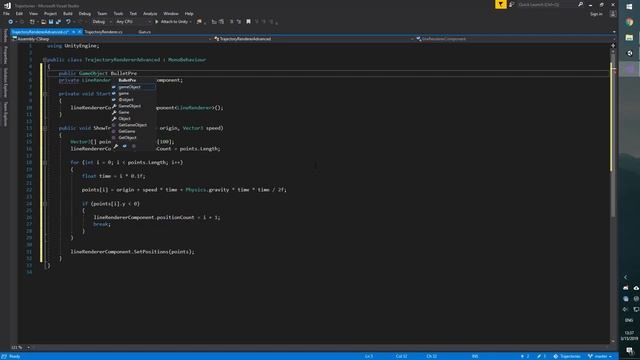Open the Attach to Unity dropdown arrow
The height and width of the screenshot is (360, 640).
click(191, 22)
